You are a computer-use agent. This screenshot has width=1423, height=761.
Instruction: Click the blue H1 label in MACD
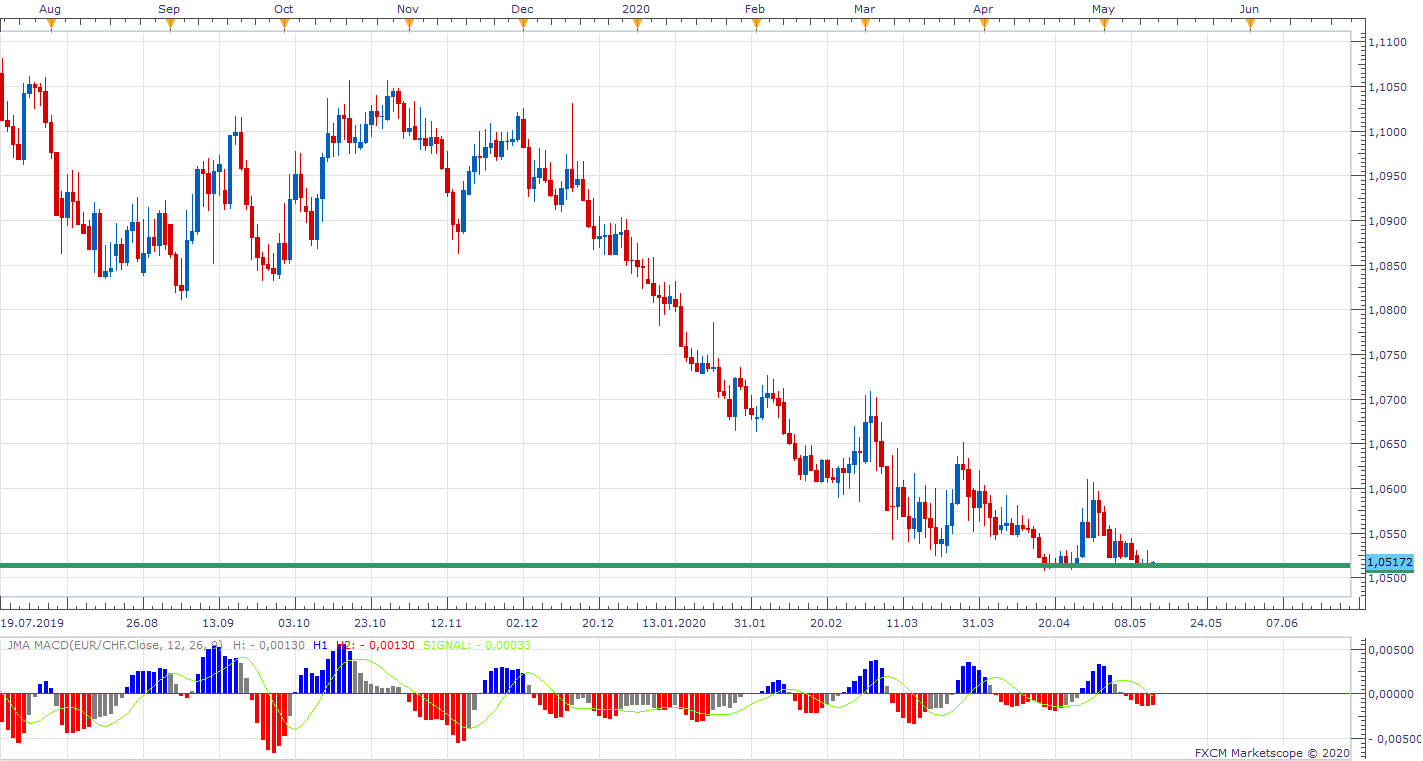[320, 645]
